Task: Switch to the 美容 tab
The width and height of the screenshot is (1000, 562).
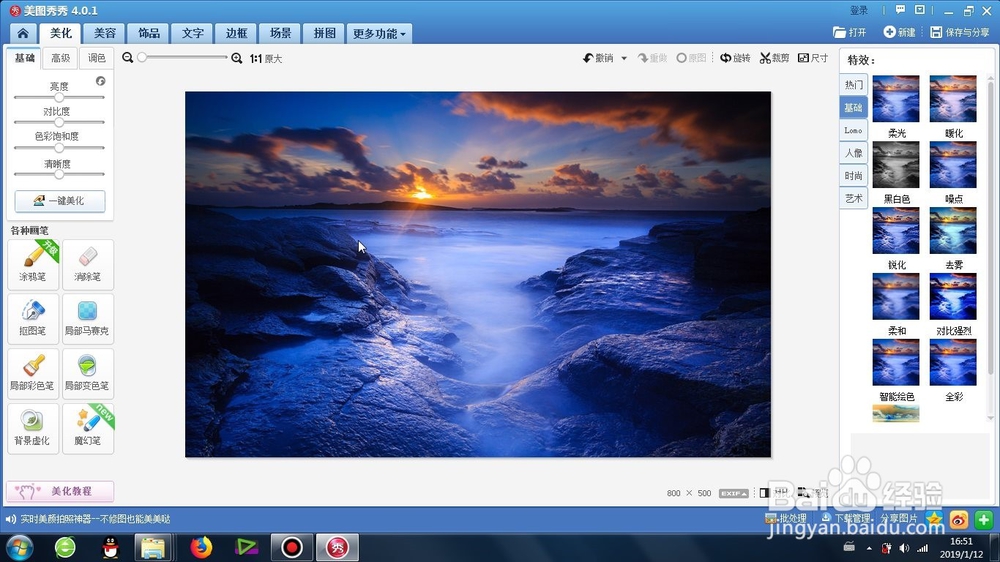Action: pyautogui.click(x=105, y=33)
